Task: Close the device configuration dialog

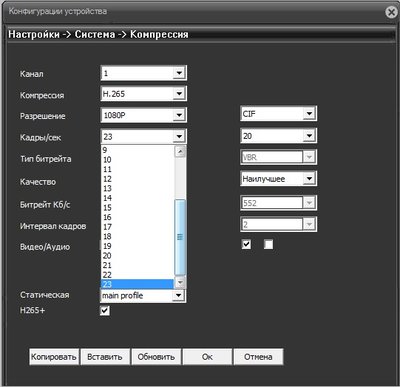Action: click(391, 12)
